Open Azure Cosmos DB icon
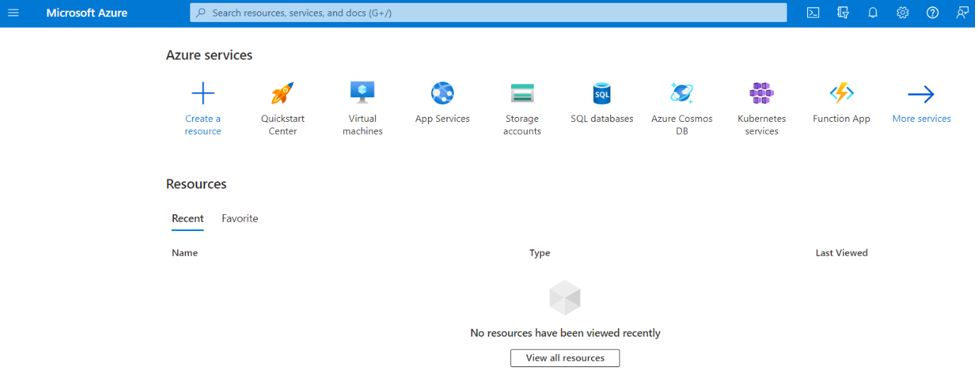The height and width of the screenshot is (385, 977). (x=682, y=93)
